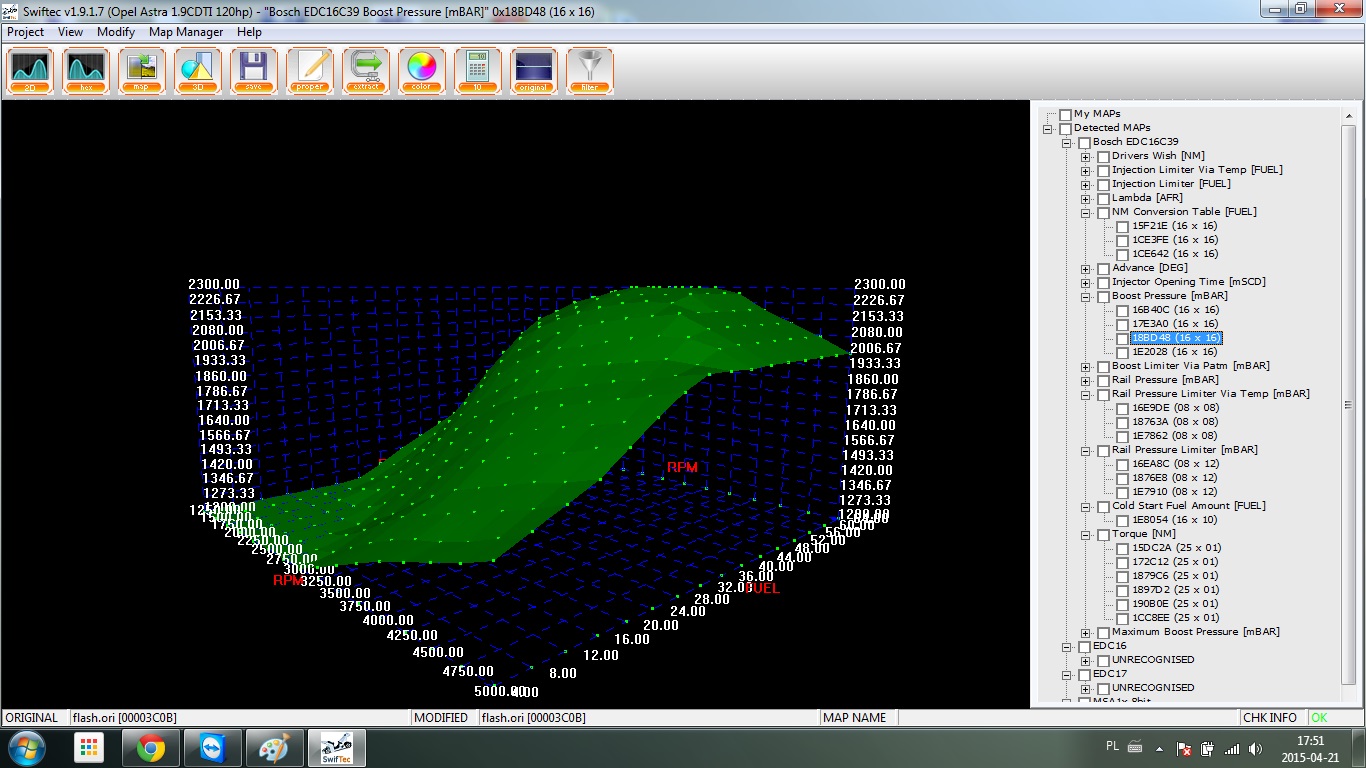Save the file with the floppy icon

coord(254,70)
